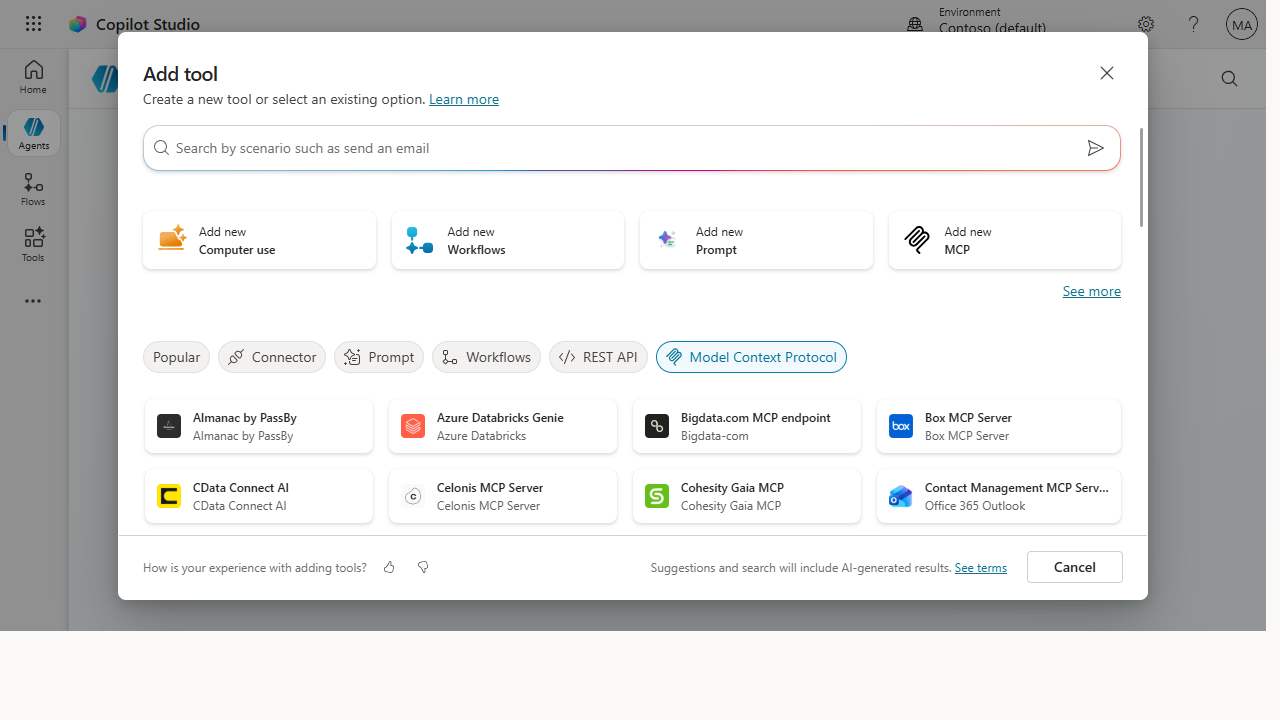Click the Celonis MCP Server logo

pos(413,496)
